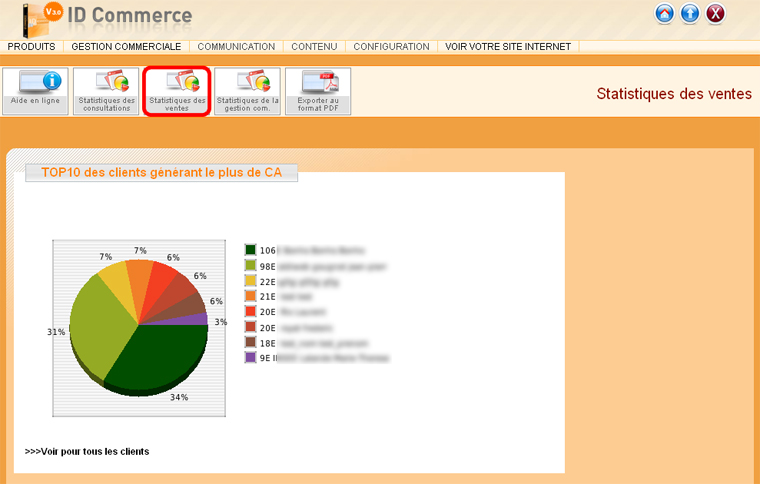
Task: Open the GESTION COMMERCIALE menu
Action: tap(127, 47)
